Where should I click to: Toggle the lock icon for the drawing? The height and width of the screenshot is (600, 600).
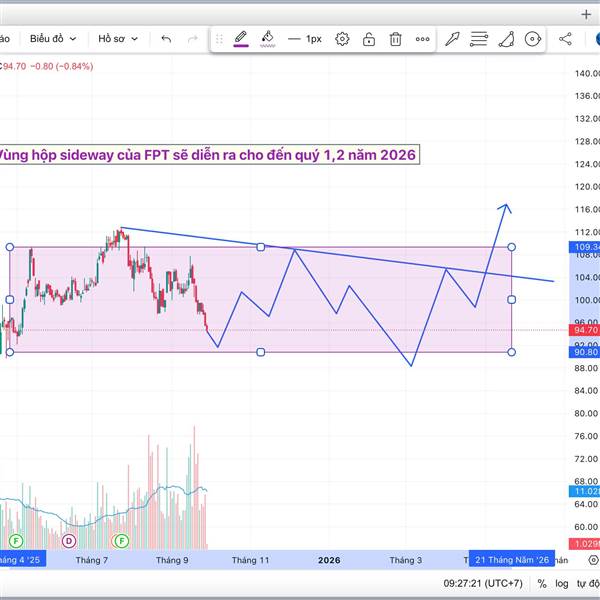[369, 39]
